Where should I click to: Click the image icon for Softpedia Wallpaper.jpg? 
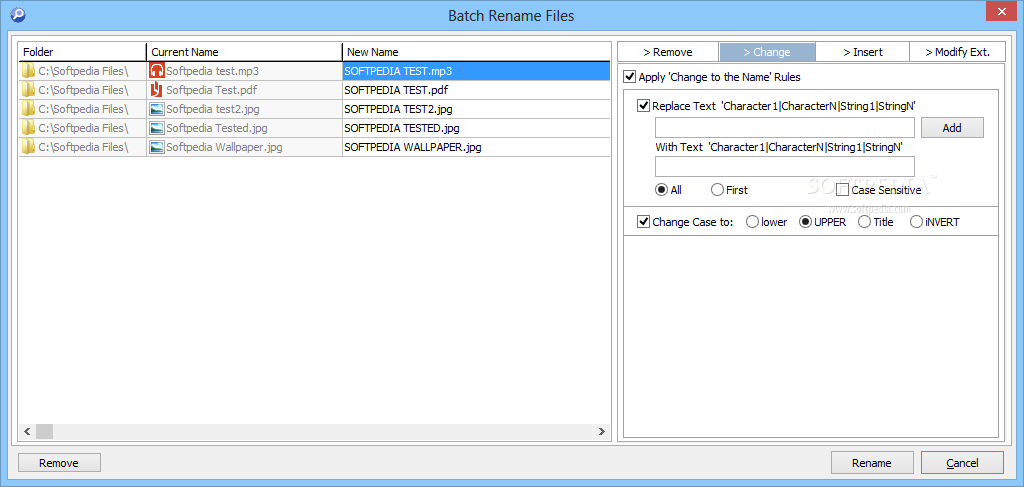(x=157, y=147)
